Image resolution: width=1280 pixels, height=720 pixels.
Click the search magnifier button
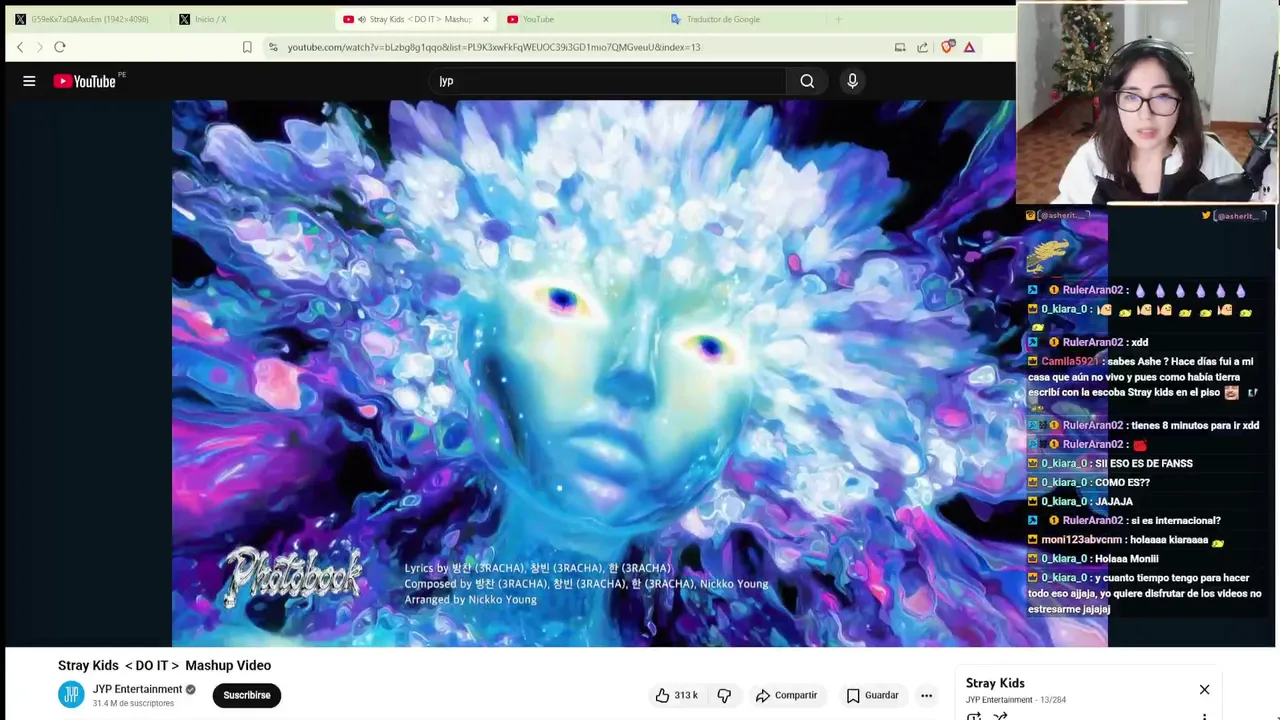pyautogui.click(x=807, y=81)
